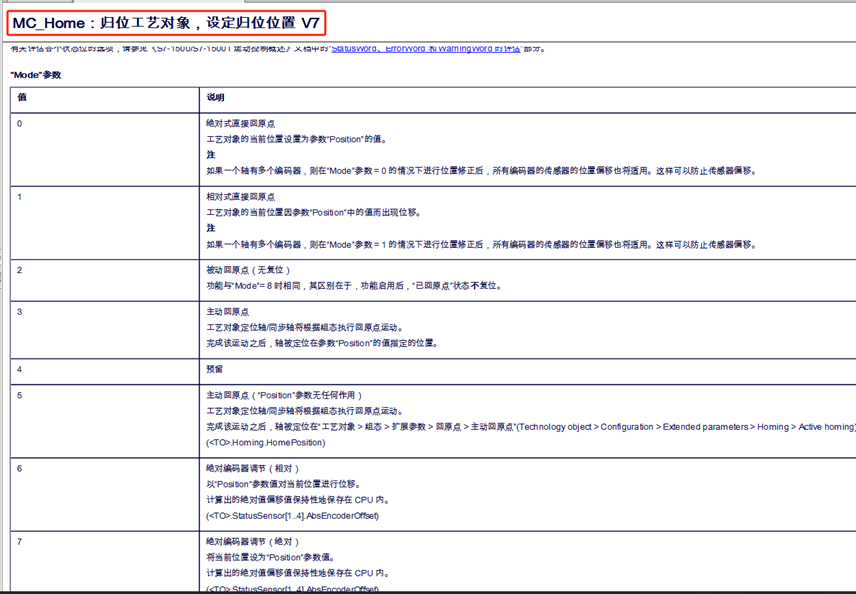Click the Mode value 7 cell

coord(20,541)
